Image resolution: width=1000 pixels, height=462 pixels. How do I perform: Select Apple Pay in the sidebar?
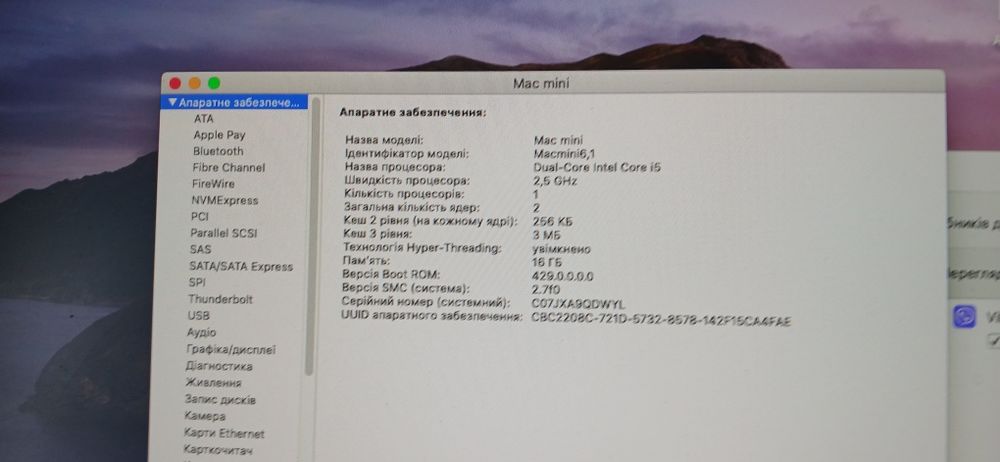click(x=219, y=135)
